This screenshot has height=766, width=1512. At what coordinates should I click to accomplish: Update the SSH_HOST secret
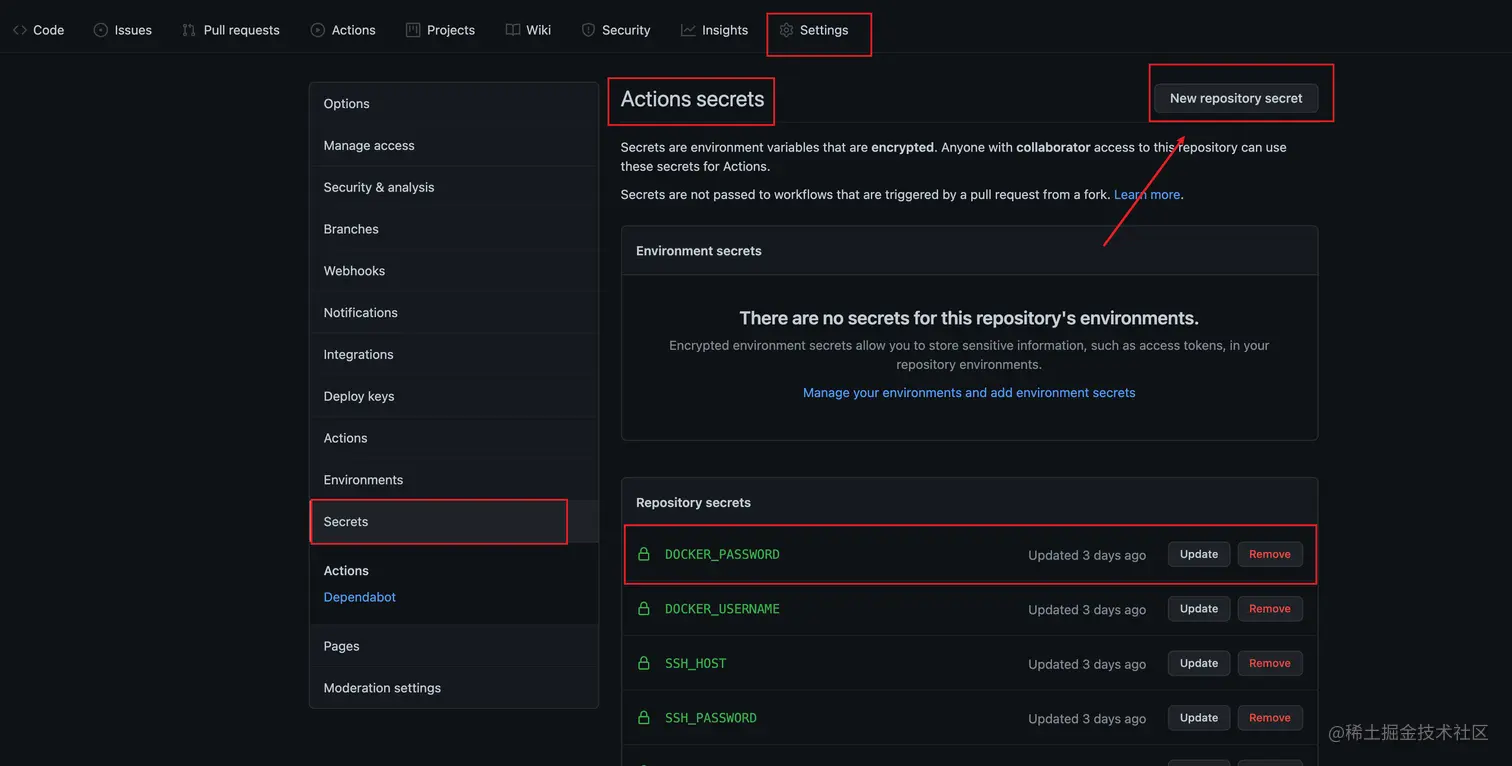pos(1199,663)
